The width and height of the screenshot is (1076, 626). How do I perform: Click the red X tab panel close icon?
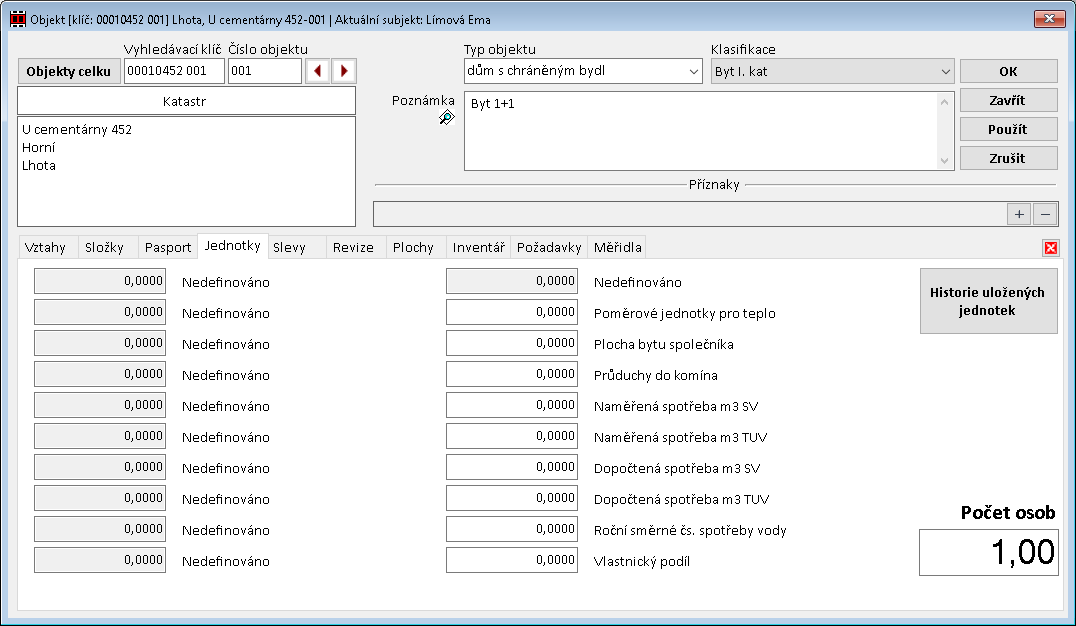[1051, 248]
